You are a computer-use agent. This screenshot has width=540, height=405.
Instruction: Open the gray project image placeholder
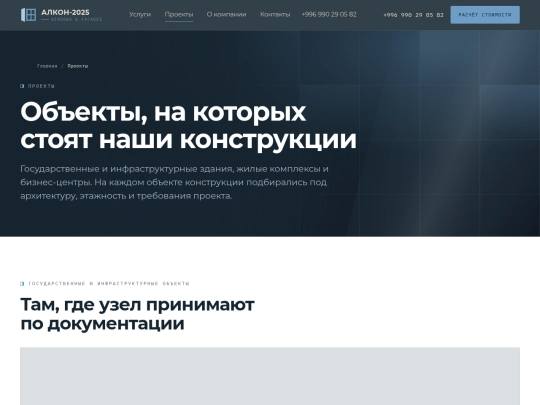tap(270, 376)
